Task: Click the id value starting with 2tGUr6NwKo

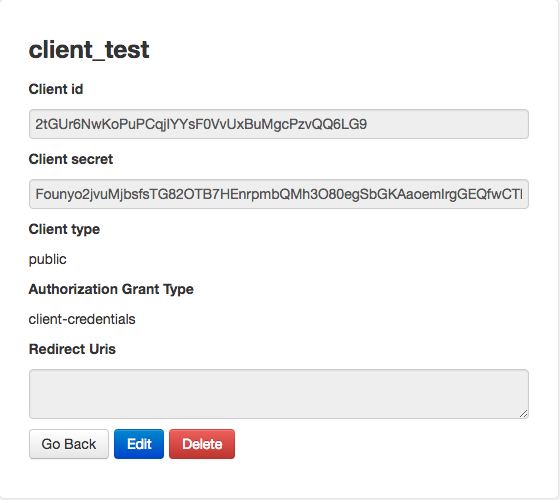Action: (201, 124)
